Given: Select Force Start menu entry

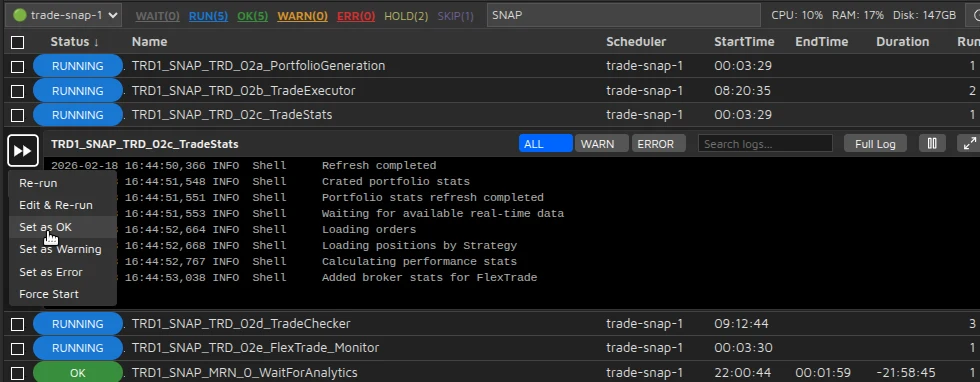Looking at the screenshot, I should 62,294.
